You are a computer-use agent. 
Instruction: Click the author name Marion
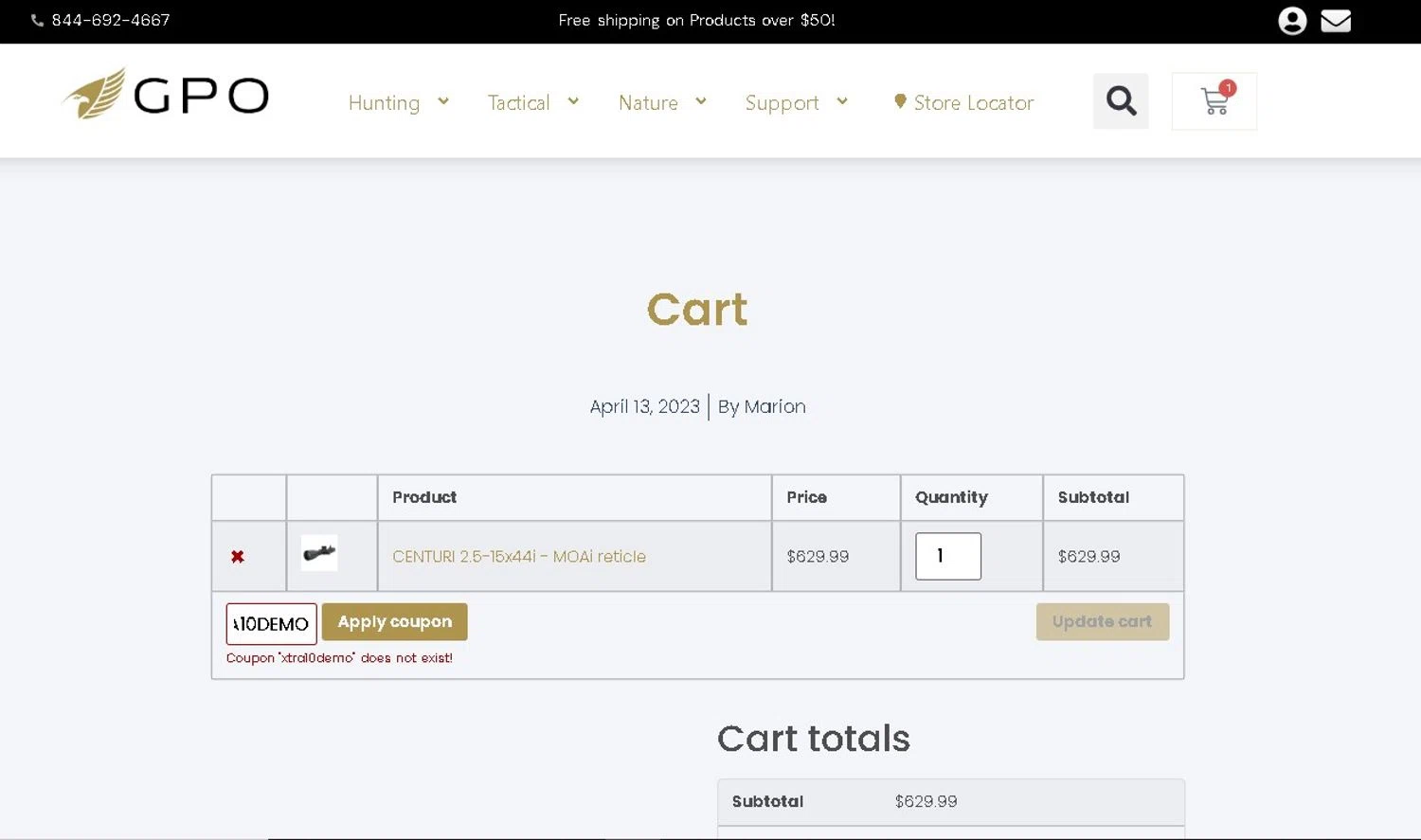pyautogui.click(x=775, y=407)
